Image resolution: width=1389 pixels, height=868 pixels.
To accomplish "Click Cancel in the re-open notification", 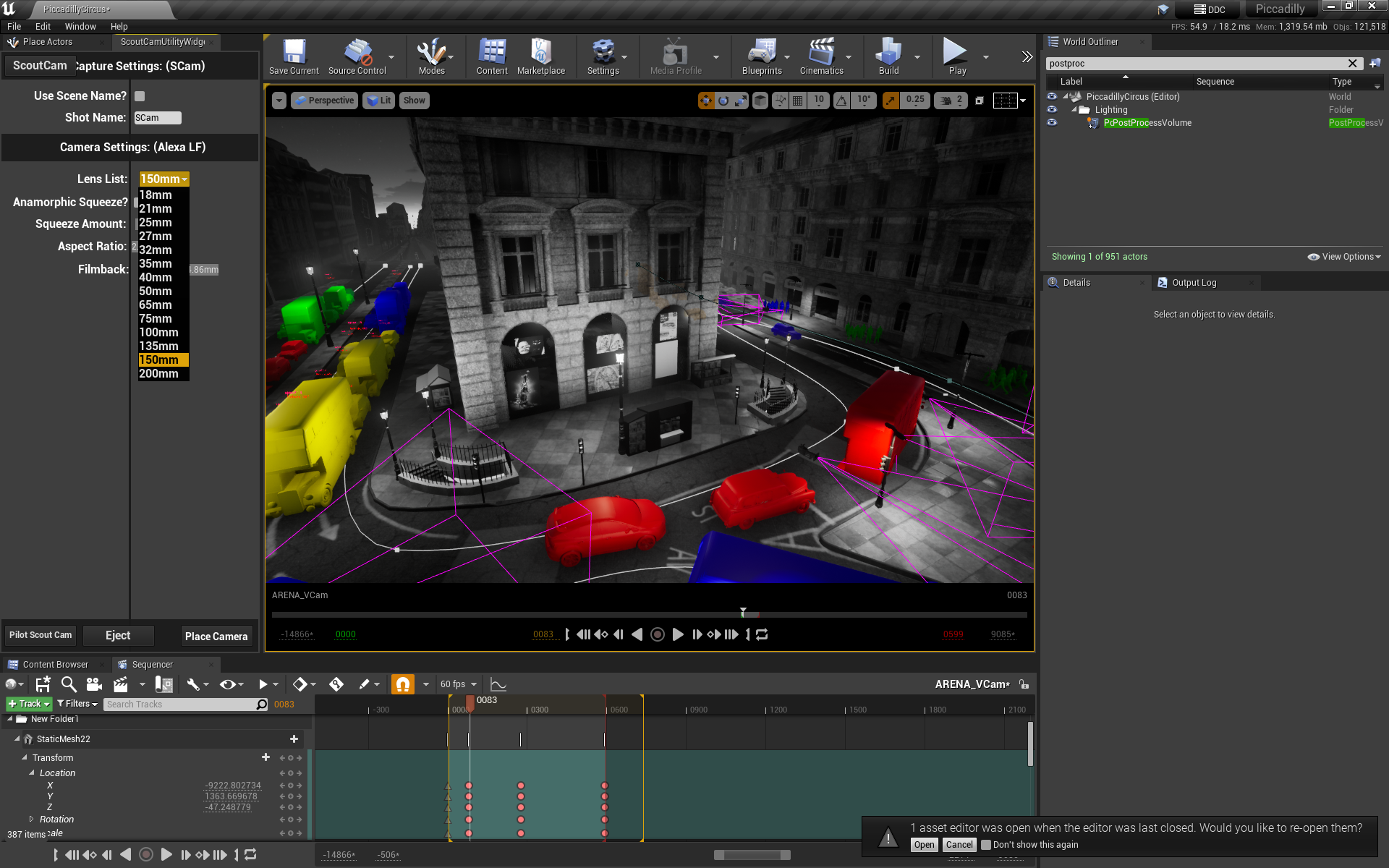I will (x=959, y=845).
